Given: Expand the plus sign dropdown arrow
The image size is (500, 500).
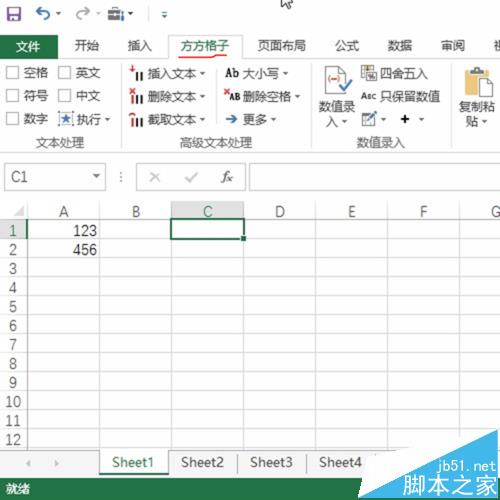Looking at the screenshot, I should tap(421, 119).
